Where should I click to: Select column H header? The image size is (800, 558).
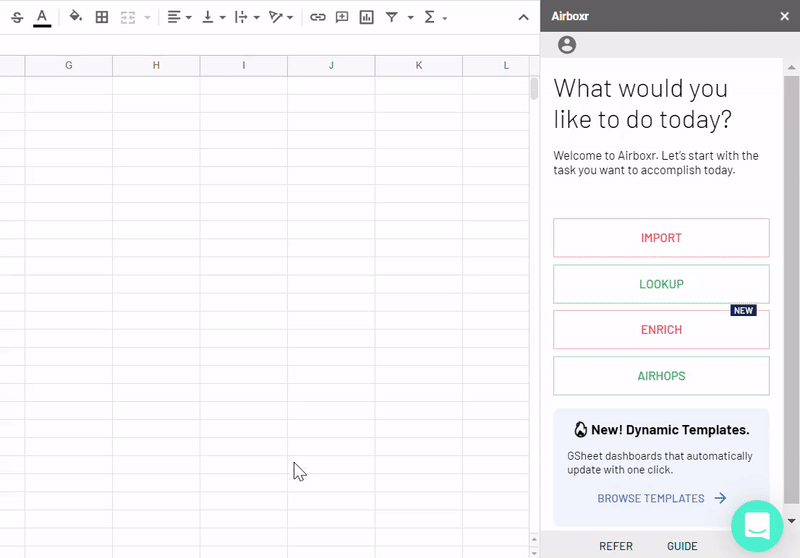coord(156,65)
